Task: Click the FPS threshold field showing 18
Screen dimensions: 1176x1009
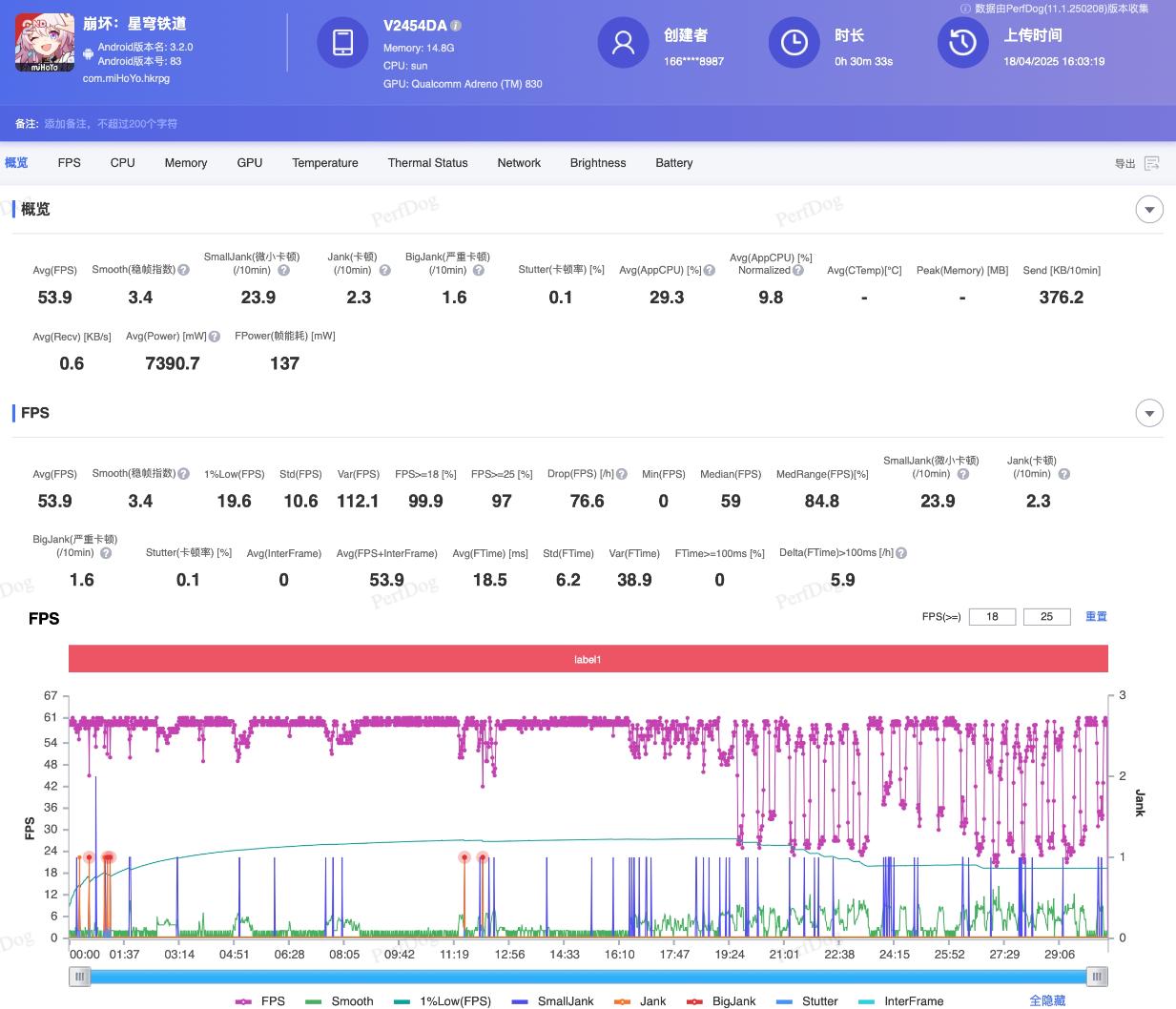Action: 992,617
